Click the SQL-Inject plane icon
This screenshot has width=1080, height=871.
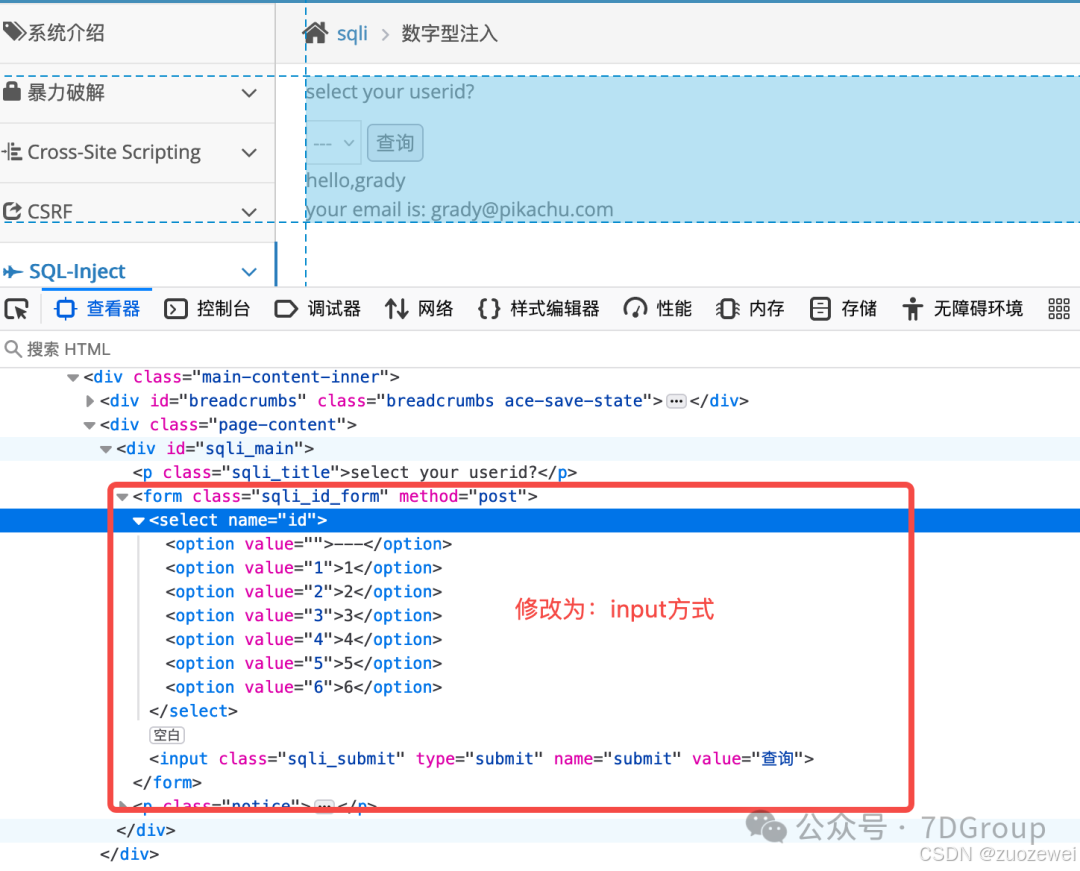click(12, 272)
